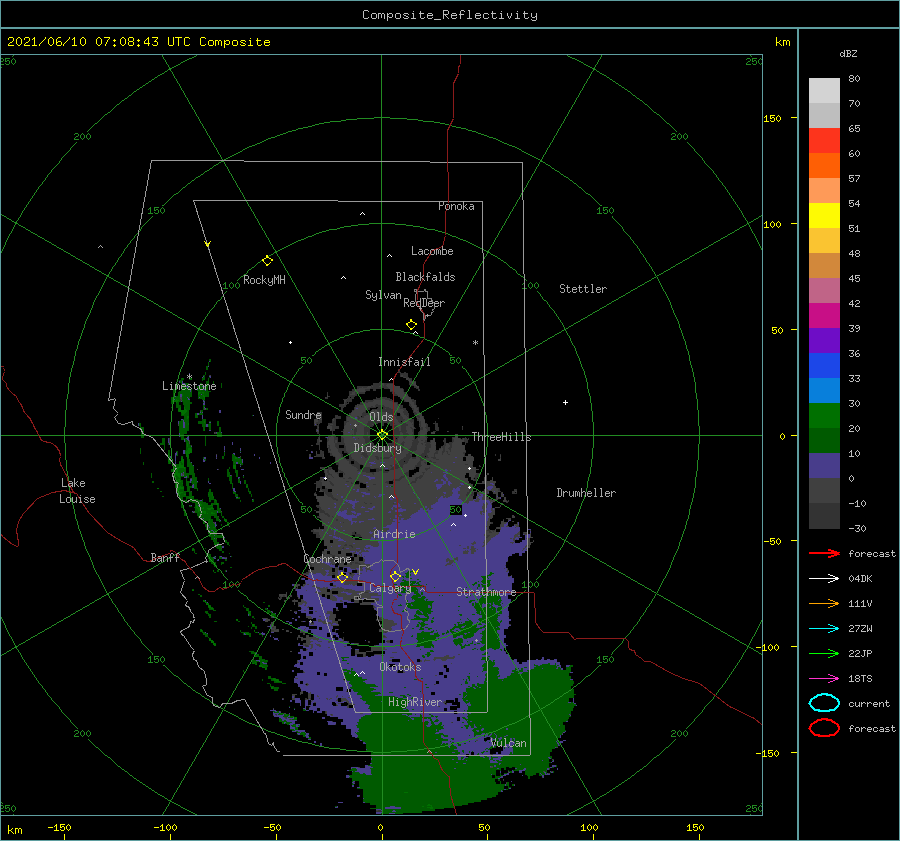Click the red forecast arrow legend icon
The image size is (900, 841).
point(824,553)
